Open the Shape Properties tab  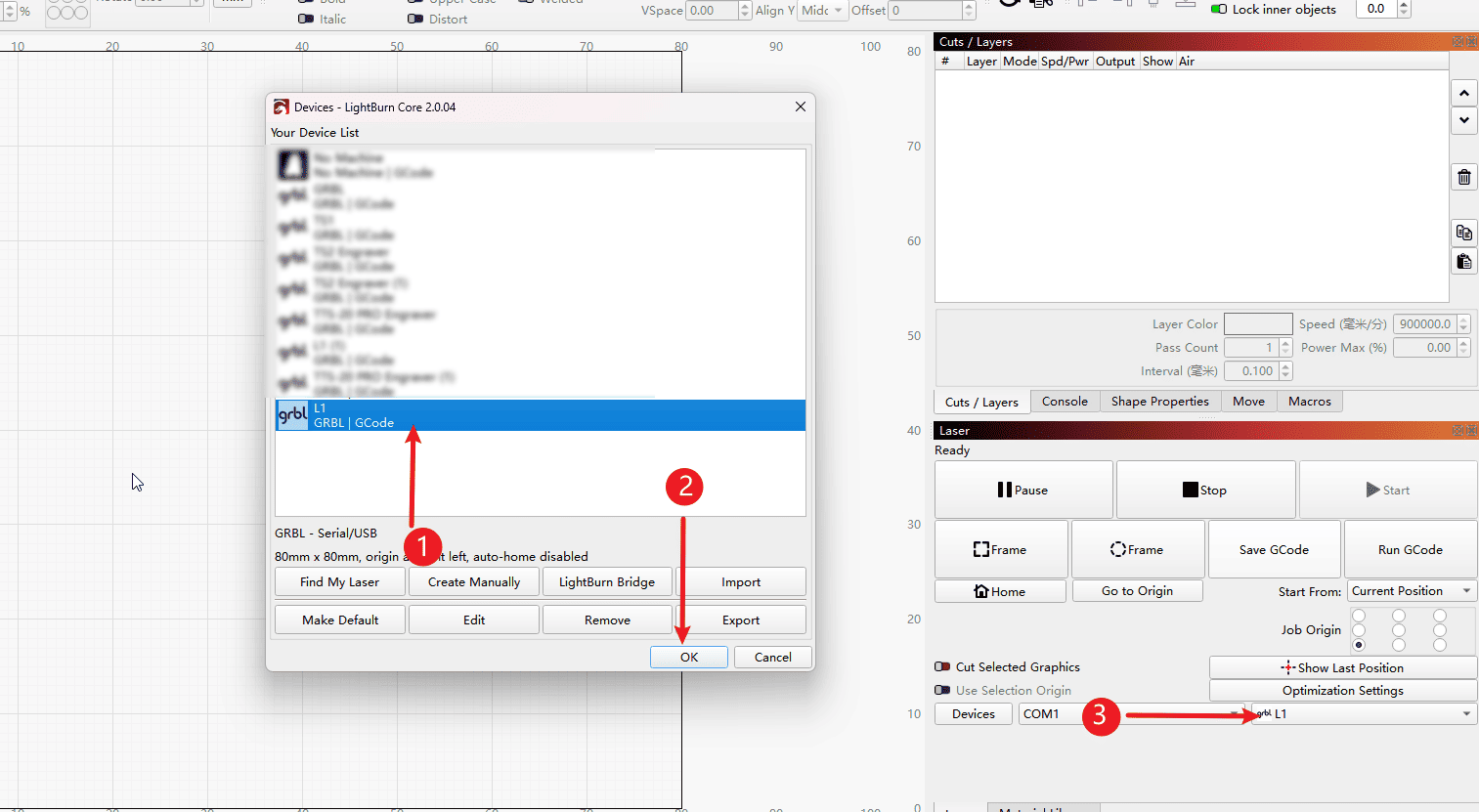(1159, 402)
